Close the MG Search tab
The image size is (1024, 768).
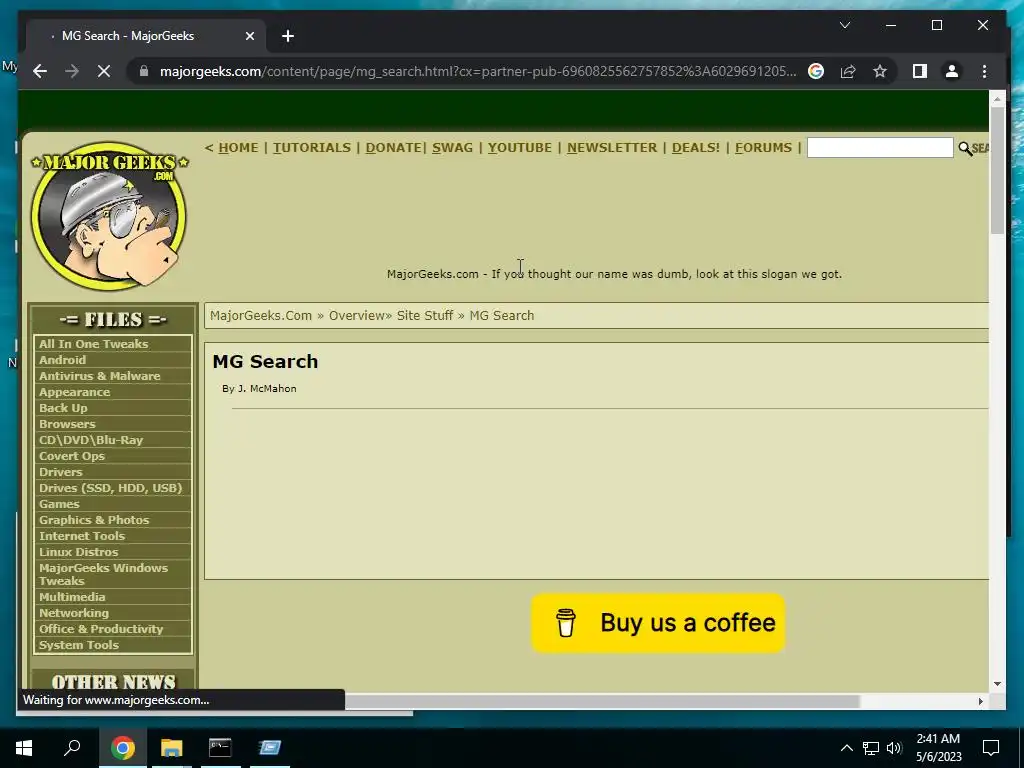(249, 36)
